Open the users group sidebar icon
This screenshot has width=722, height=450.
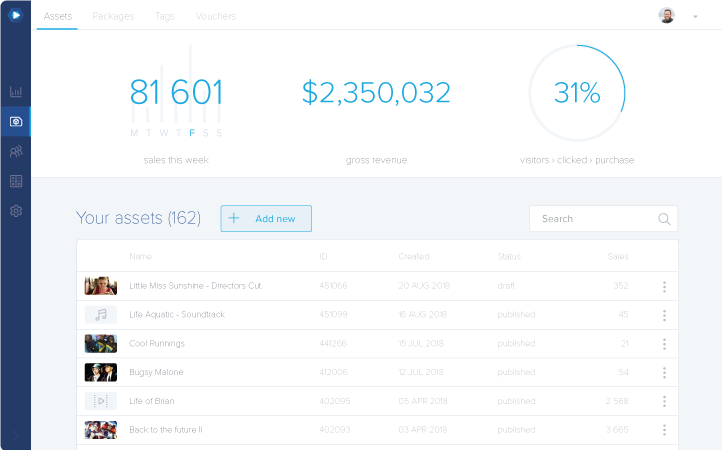click(16, 152)
